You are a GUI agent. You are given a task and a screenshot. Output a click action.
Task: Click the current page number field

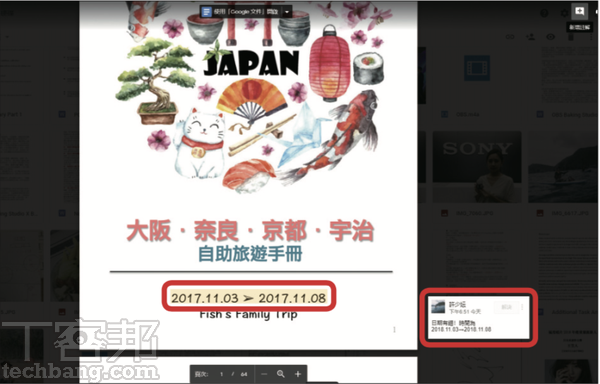pyautogui.click(x=222, y=374)
